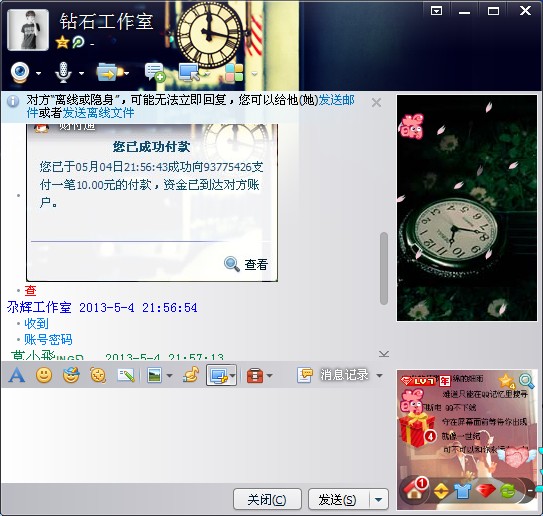Open font settings with the A icon
Viewport: 543px width, 516px height.
tap(17, 375)
